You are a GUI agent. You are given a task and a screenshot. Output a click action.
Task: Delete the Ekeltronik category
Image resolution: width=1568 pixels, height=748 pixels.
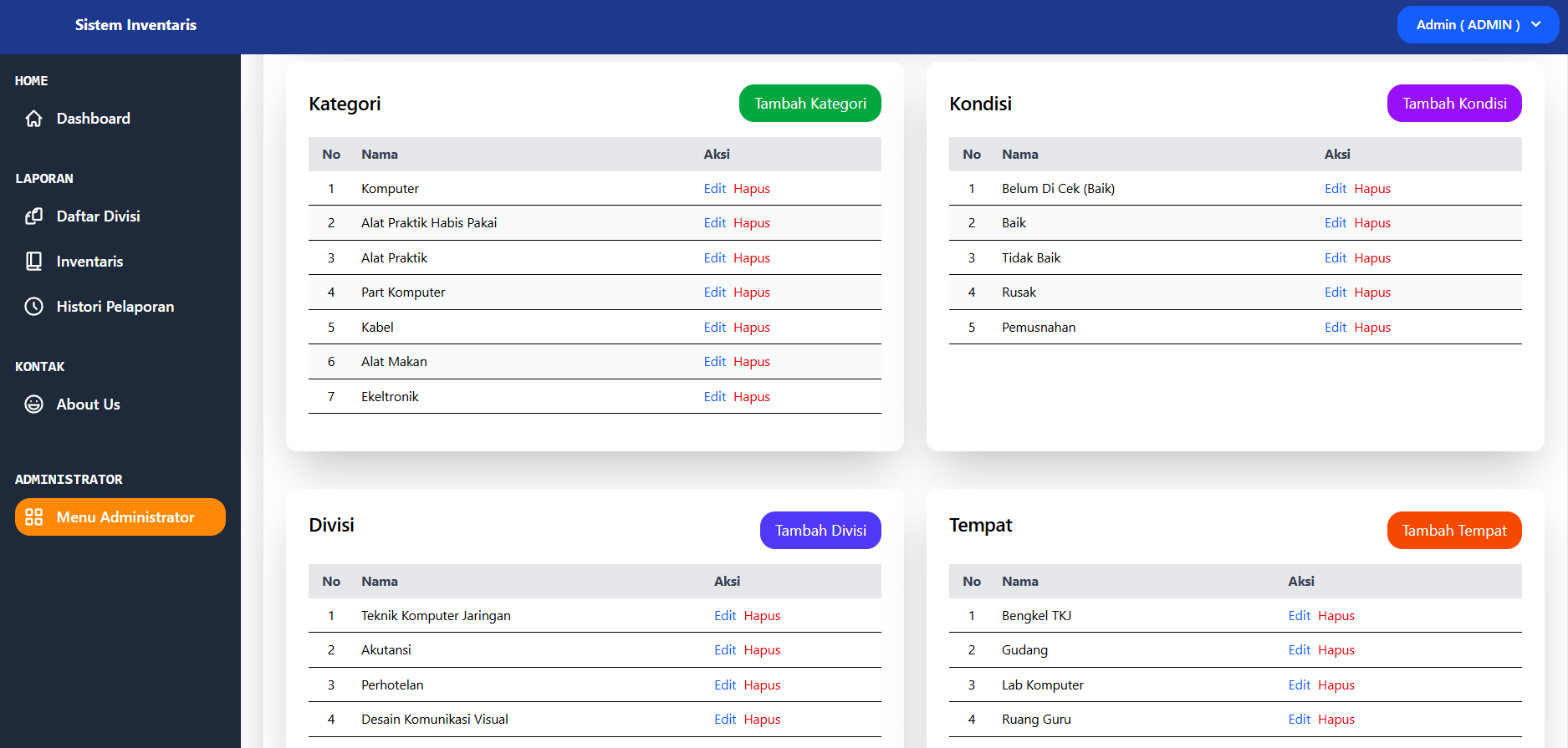pyautogui.click(x=752, y=397)
